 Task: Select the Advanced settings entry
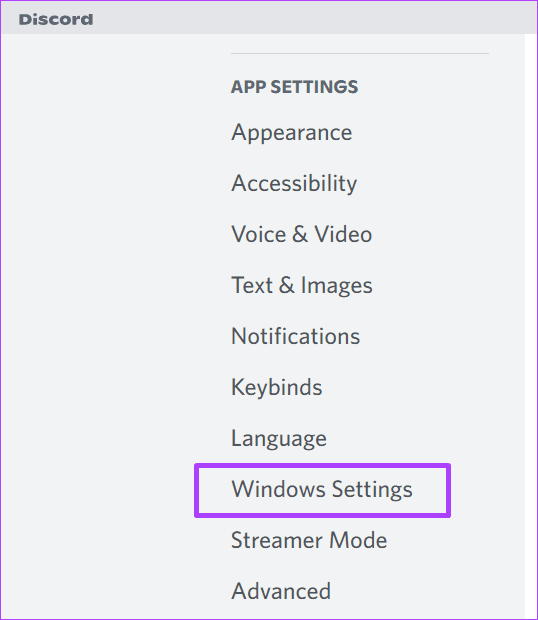point(281,591)
